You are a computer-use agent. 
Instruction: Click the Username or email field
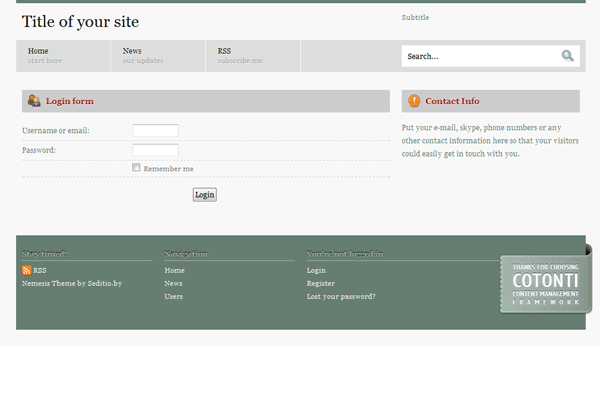155,131
